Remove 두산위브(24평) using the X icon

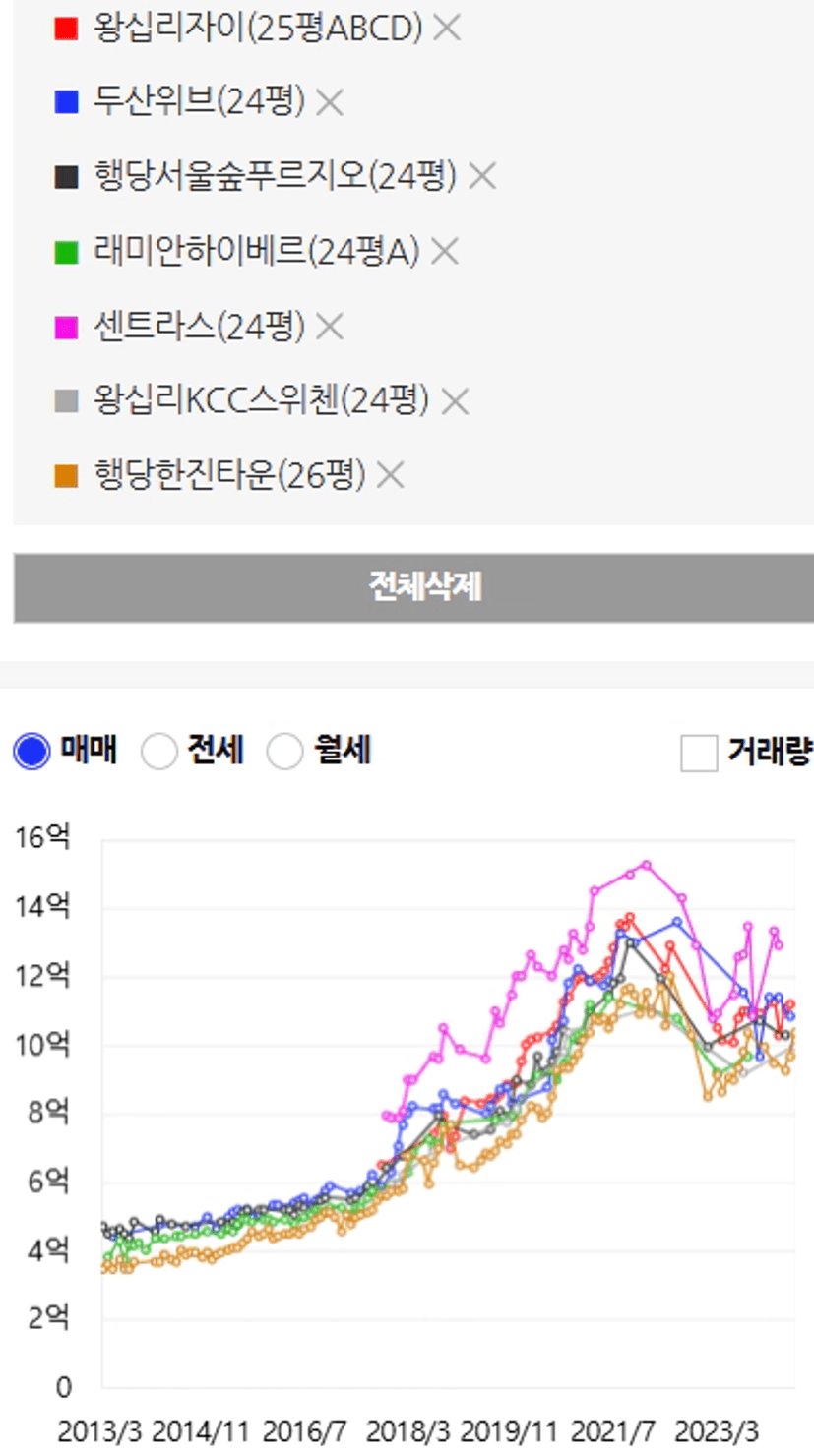coord(330,102)
